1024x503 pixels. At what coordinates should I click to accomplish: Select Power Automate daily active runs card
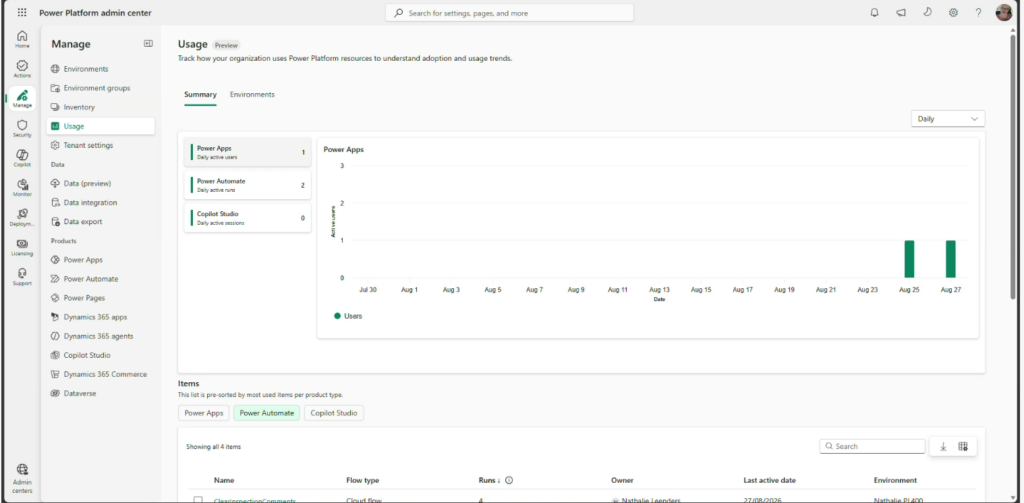tap(248, 185)
